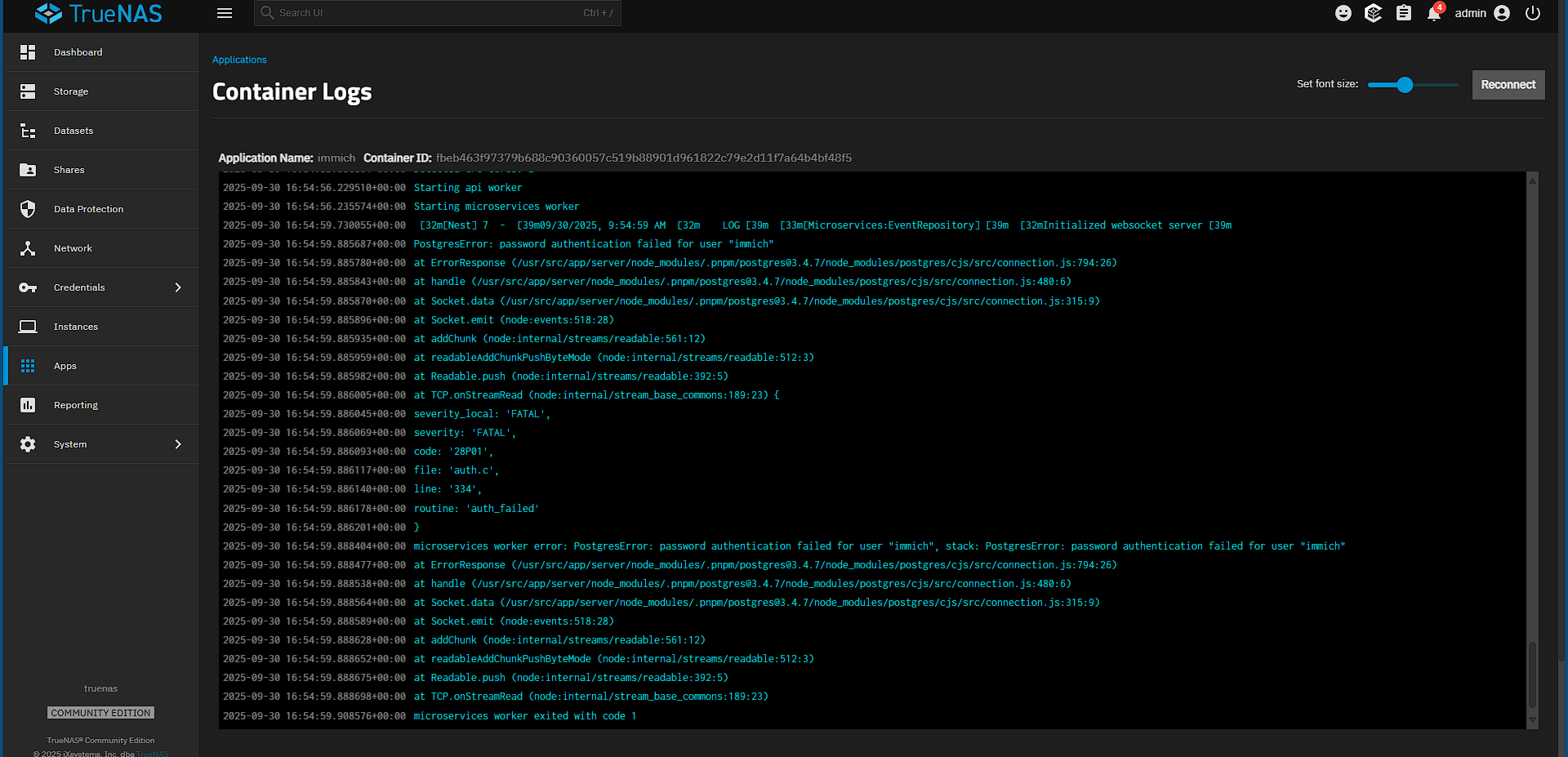Open the alerts bell notifications
This screenshot has width=1568, height=757.
click(1434, 13)
